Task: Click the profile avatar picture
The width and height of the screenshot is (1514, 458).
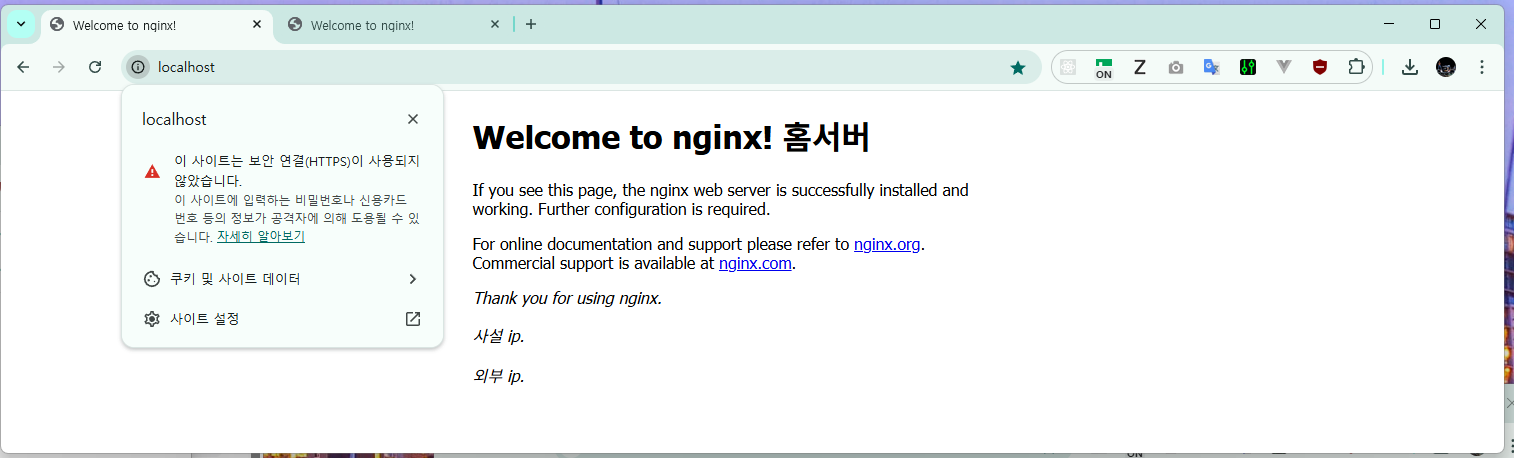Action: [1446, 67]
